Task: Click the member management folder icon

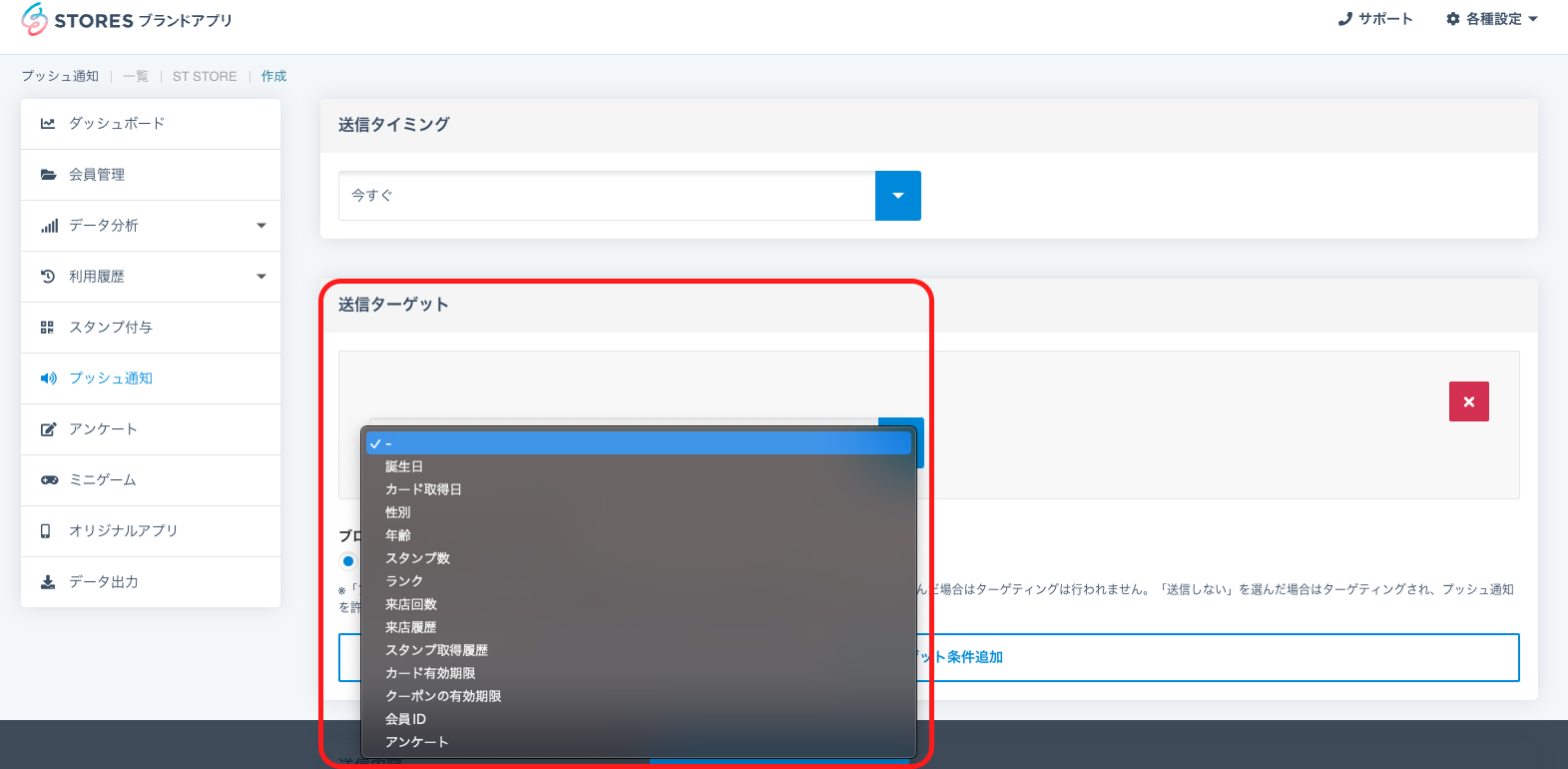Action: pos(48,175)
